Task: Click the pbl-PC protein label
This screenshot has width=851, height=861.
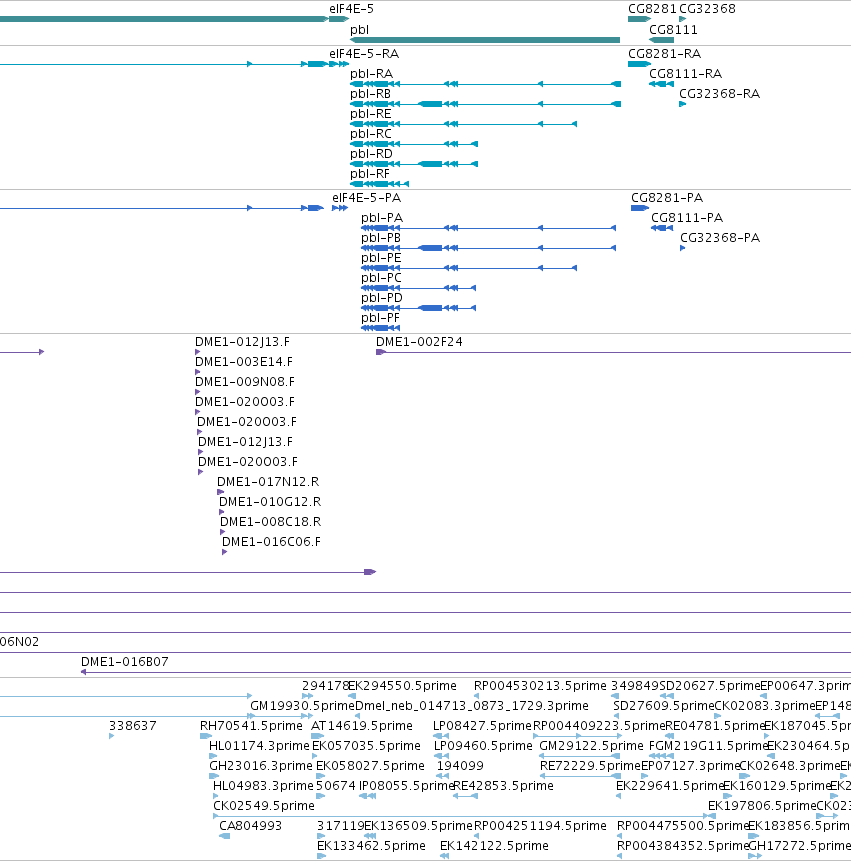Action: (x=382, y=278)
